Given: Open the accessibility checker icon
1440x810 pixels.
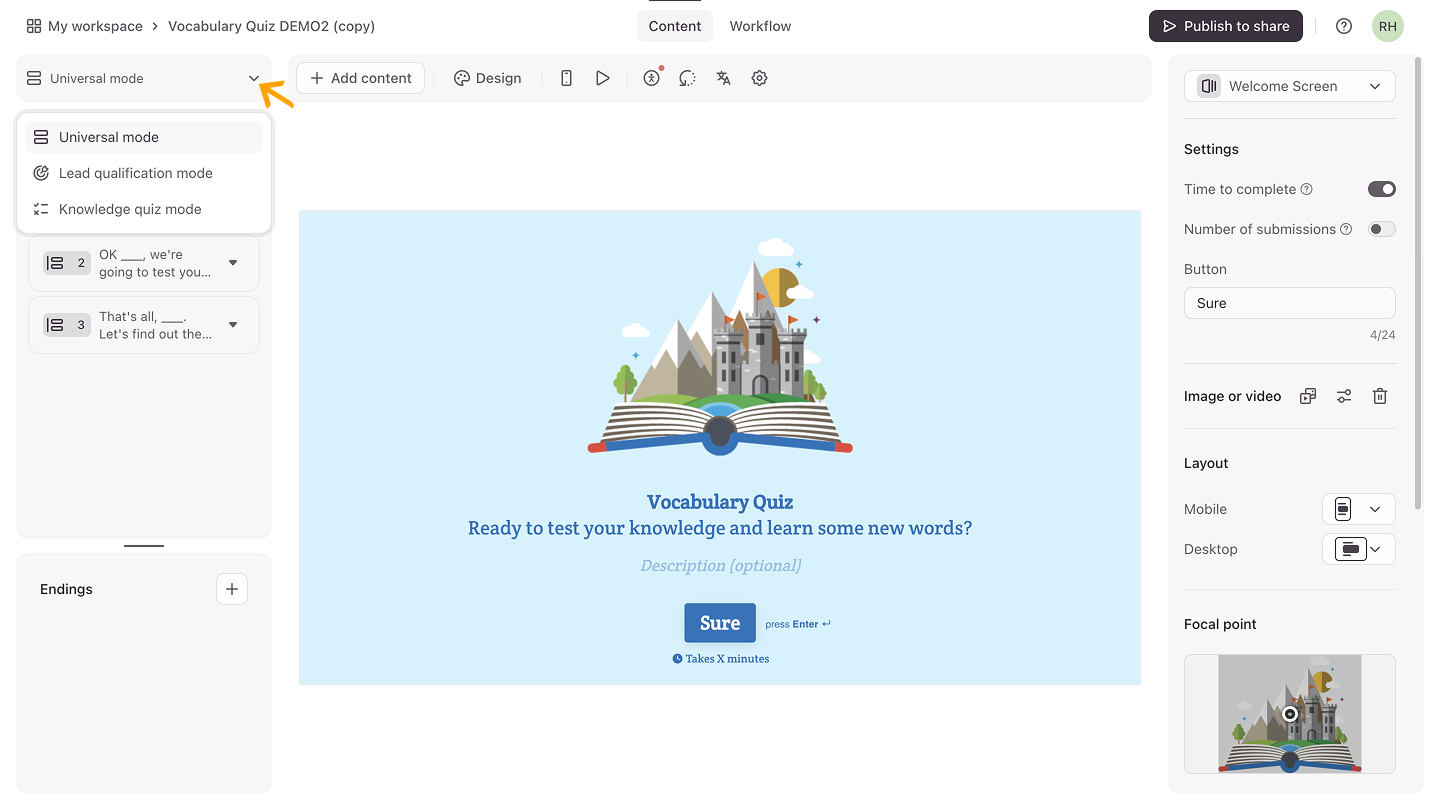Looking at the screenshot, I should (652, 78).
